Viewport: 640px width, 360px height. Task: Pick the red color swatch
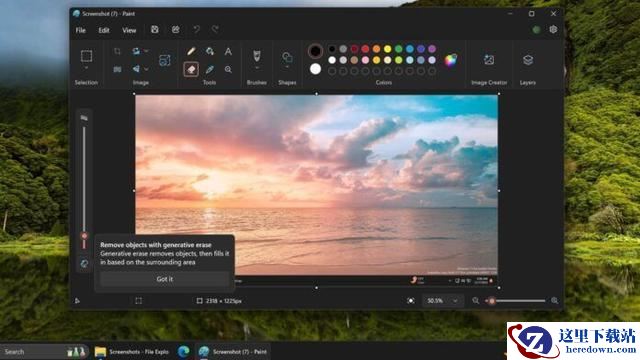click(365, 49)
